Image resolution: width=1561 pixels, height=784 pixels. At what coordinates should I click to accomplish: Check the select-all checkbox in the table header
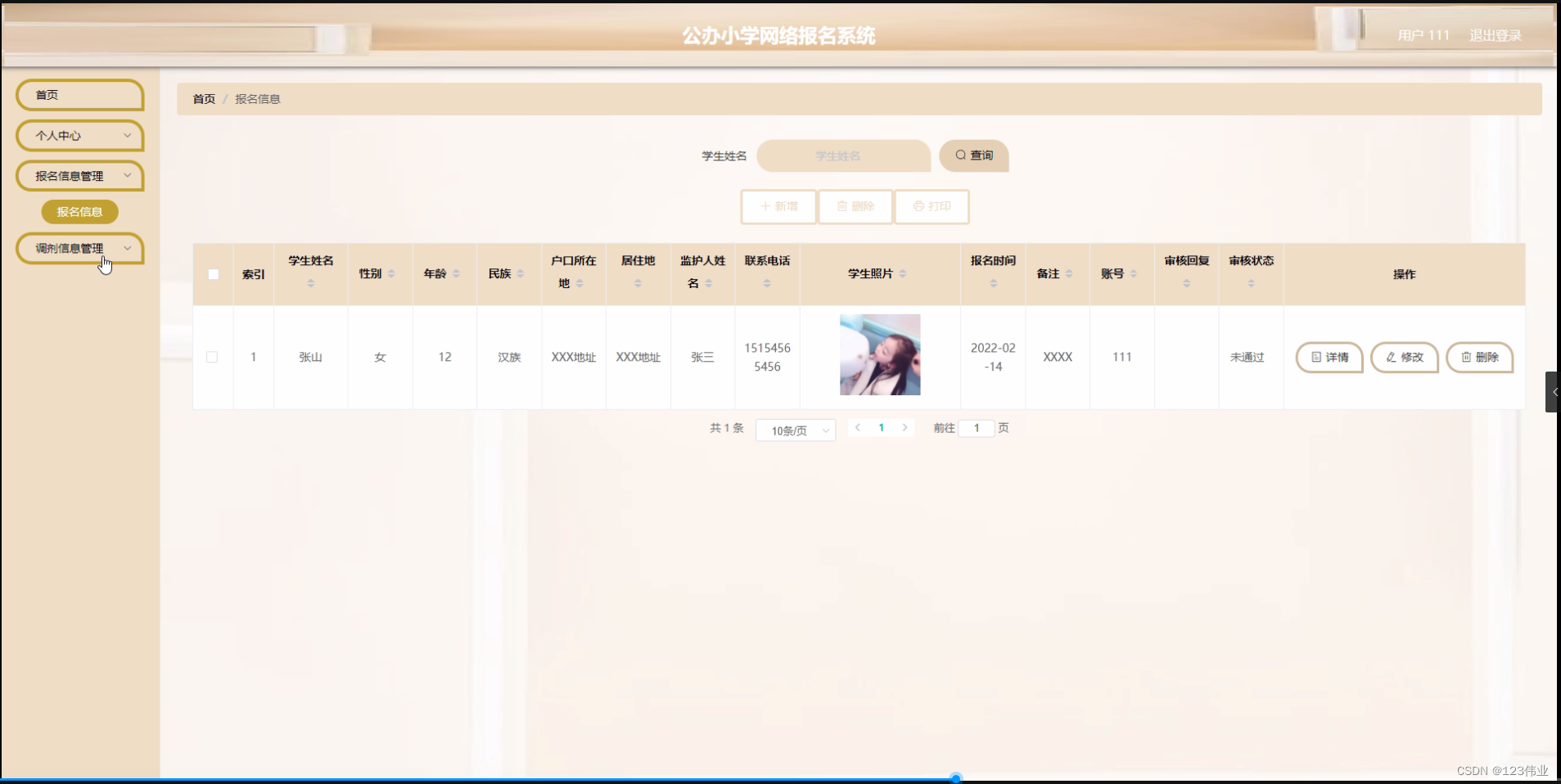coord(213,274)
